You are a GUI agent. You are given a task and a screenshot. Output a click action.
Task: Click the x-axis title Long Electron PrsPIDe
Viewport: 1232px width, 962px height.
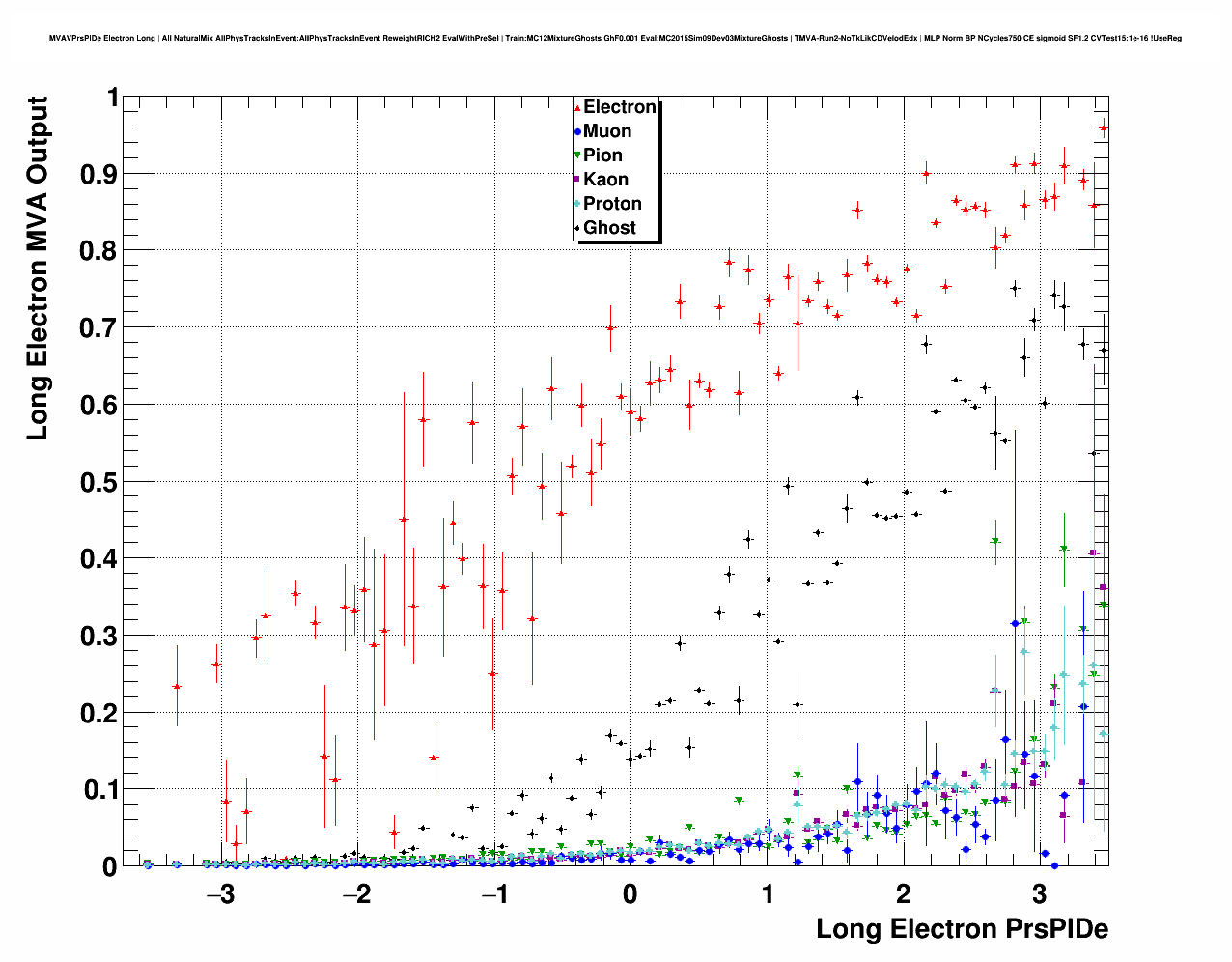962,929
